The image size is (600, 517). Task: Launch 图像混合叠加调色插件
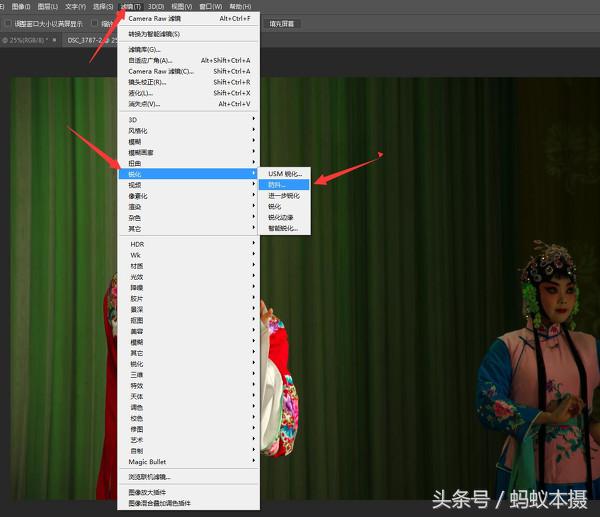(189, 503)
